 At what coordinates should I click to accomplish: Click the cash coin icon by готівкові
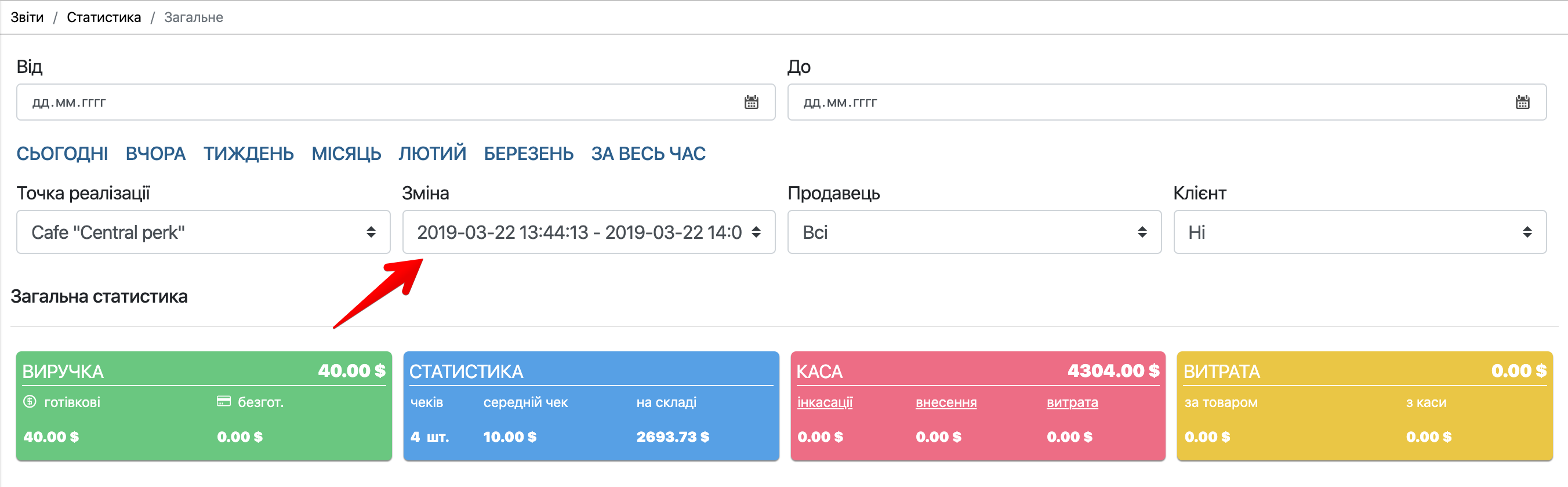coord(29,402)
